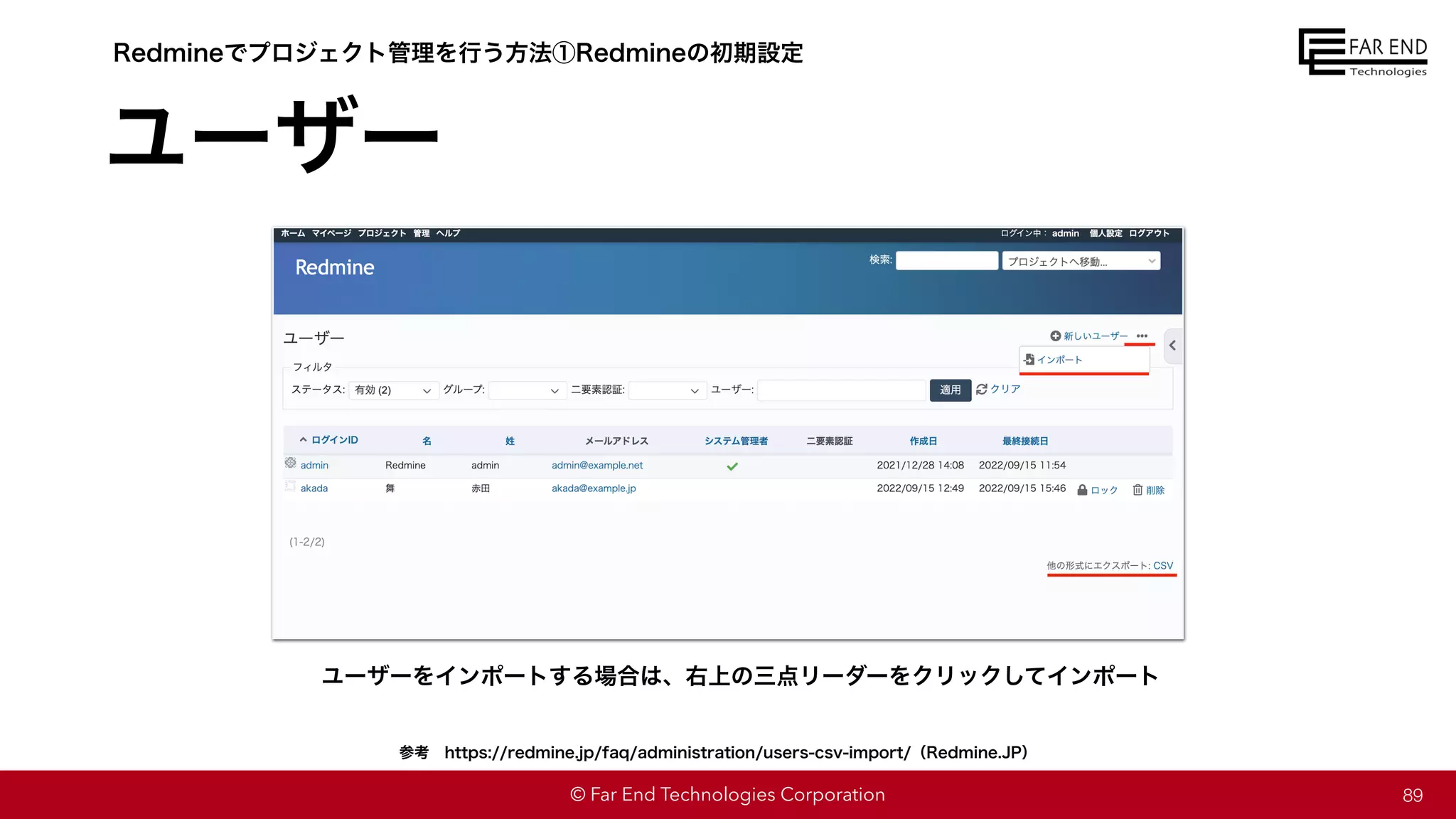The image size is (1456, 819).
Task: Click the admin@example.net email link
Action: 597,465
